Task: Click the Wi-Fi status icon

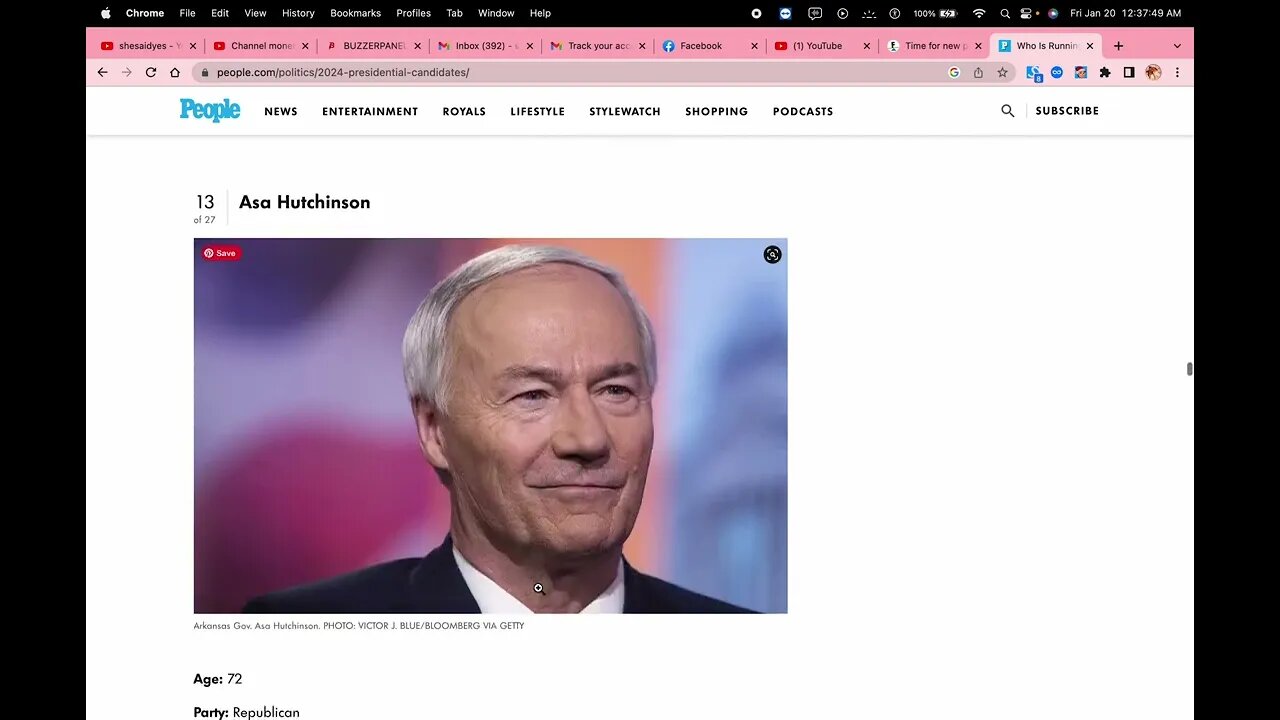Action: point(979,13)
